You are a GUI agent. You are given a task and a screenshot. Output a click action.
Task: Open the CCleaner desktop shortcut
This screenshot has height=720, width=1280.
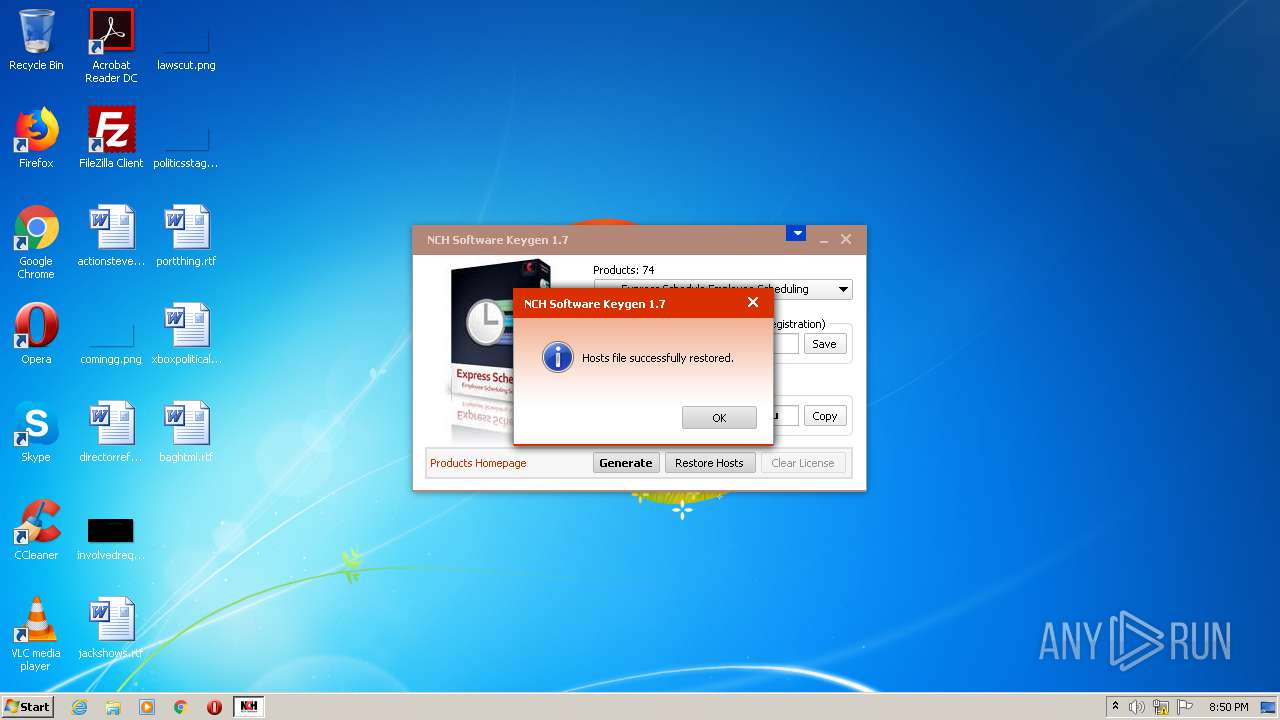pyautogui.click(x=36, y=530)
